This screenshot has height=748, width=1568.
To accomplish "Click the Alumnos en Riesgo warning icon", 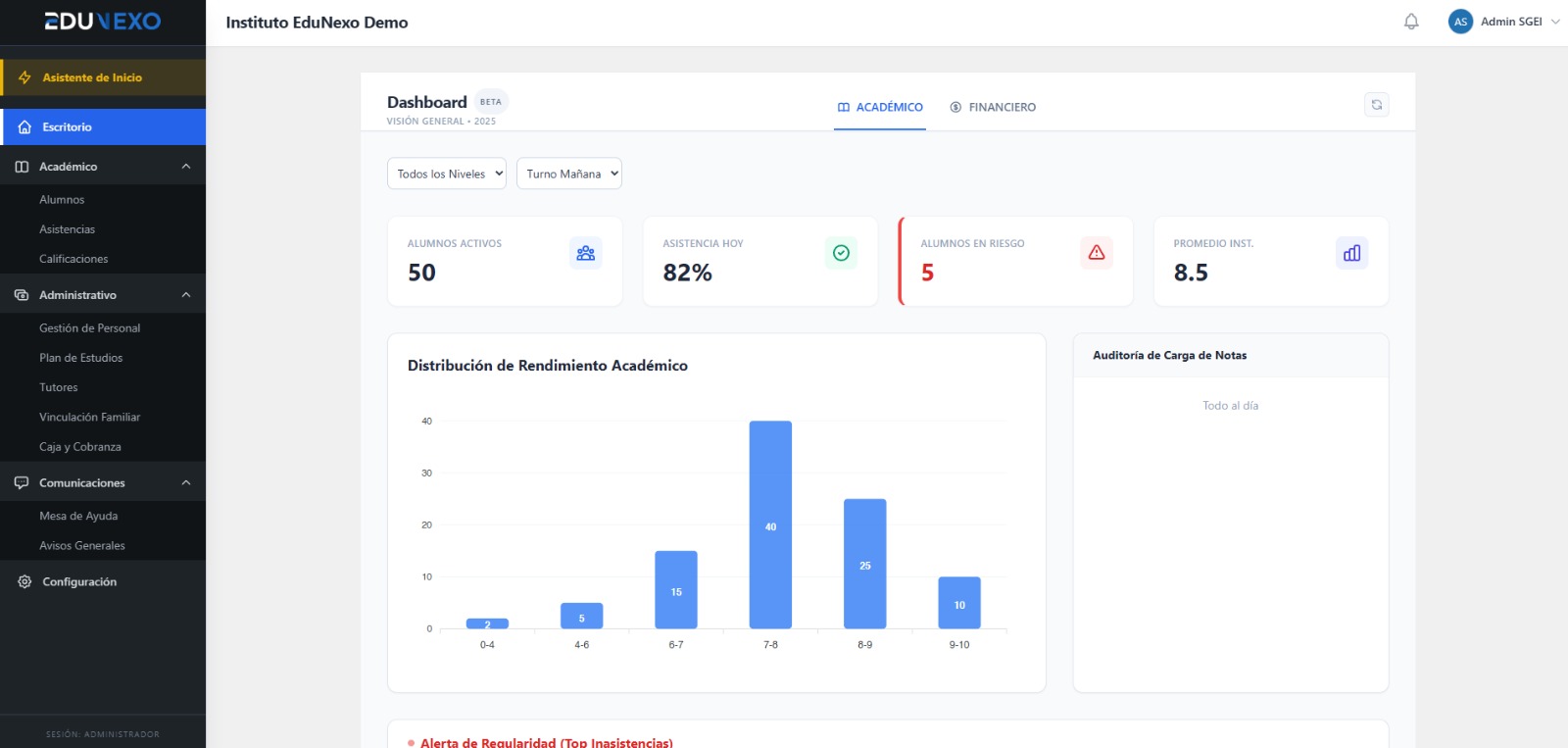I will [x=1097, y=253].
